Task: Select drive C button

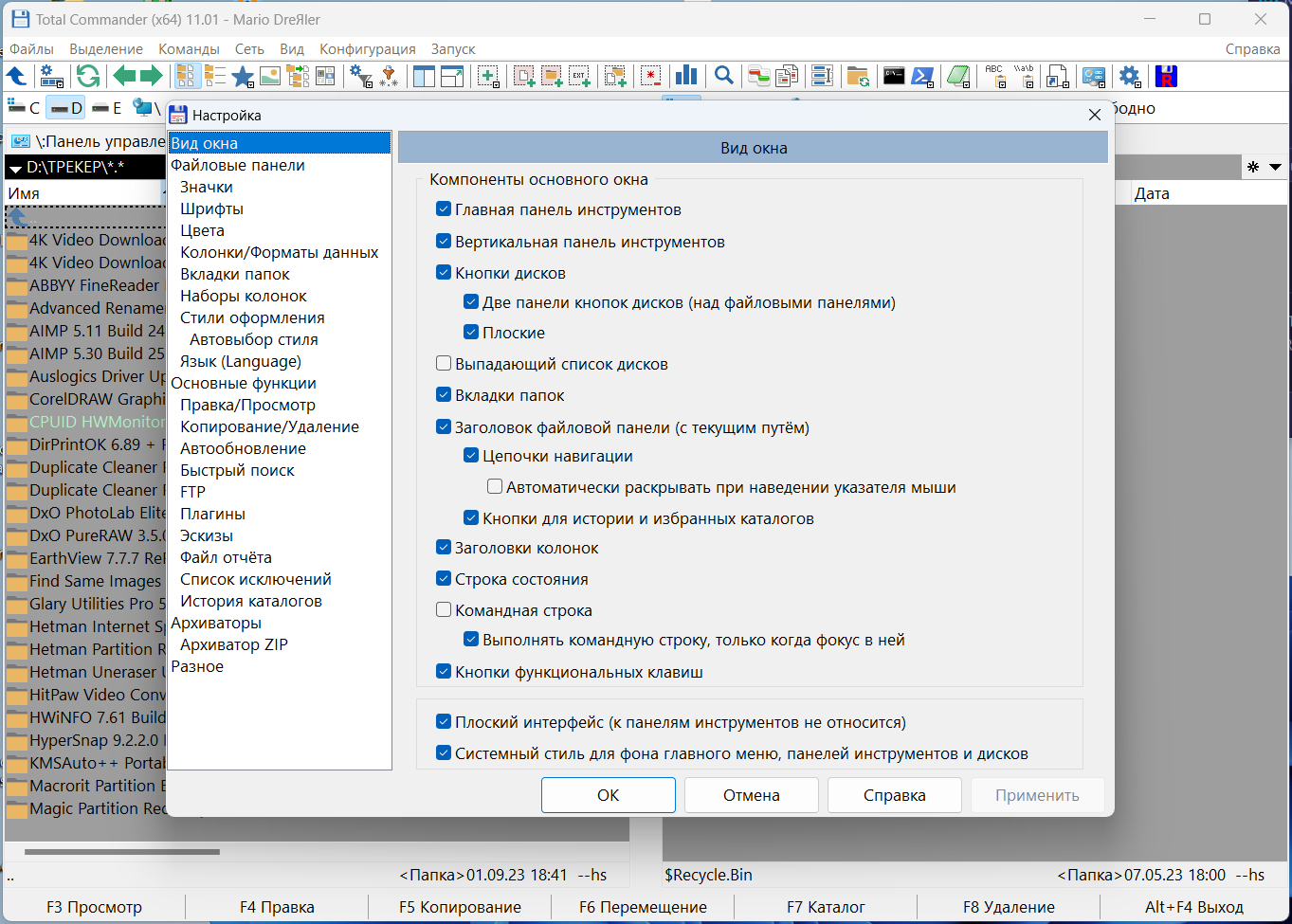Action: tap(24, 108)
